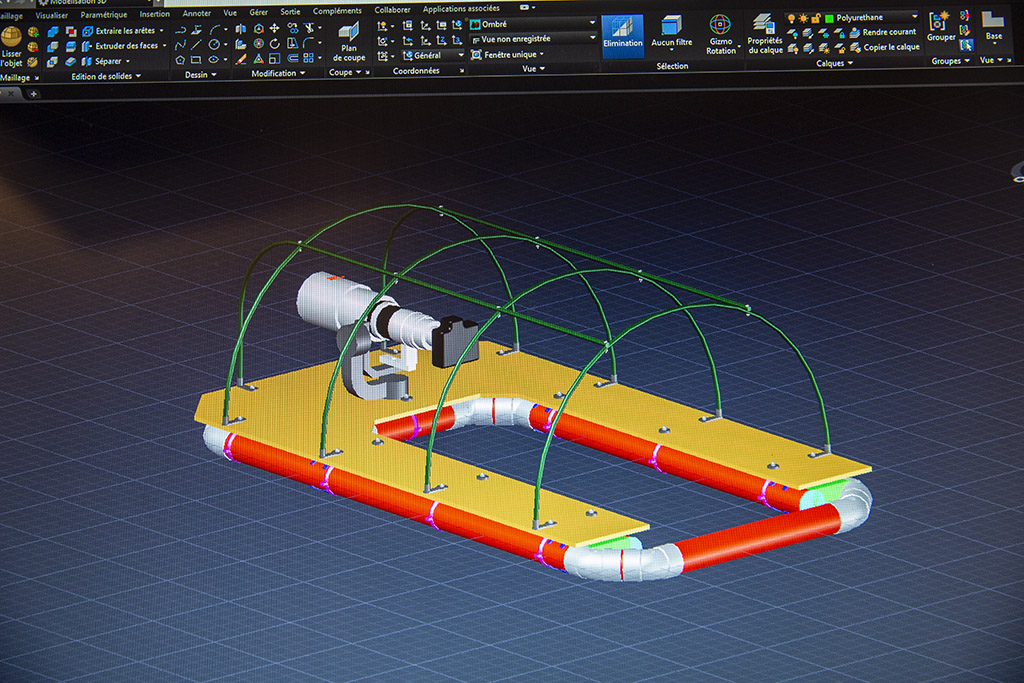Select the Line drawing tool
Image resolution: width=1024 pixels, height=683 pixels.
pyautogui.click(x=196, y=45)
